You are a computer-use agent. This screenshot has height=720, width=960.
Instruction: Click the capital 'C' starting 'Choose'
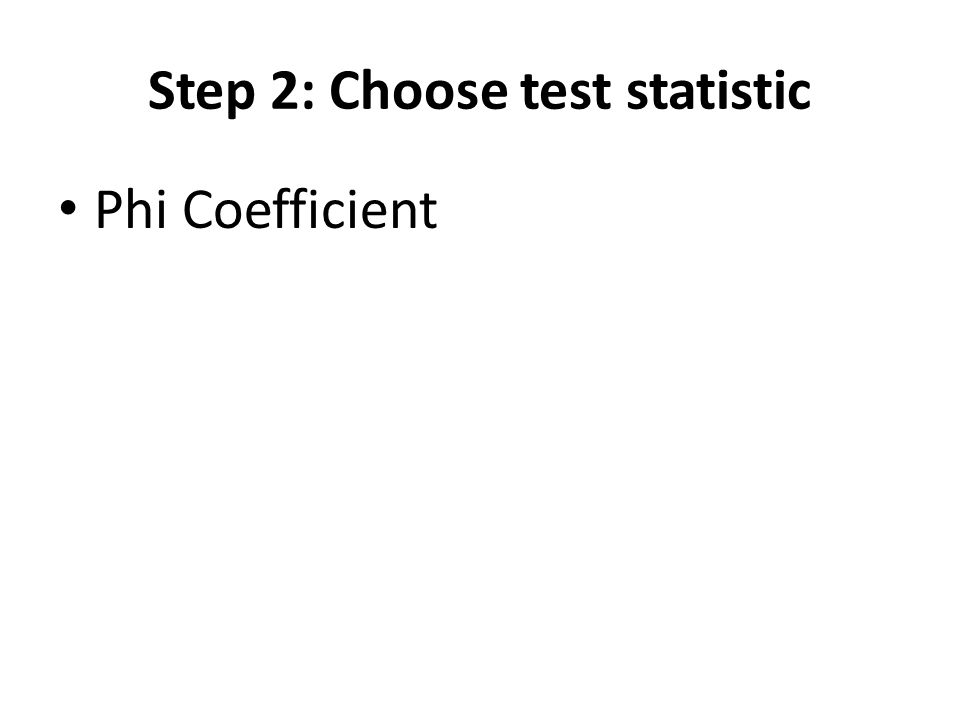coord(347,91)
